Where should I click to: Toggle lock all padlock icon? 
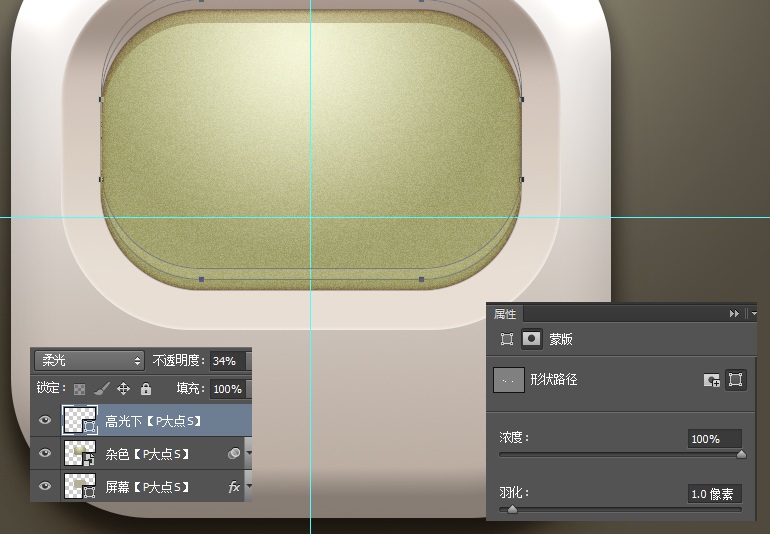146,389
